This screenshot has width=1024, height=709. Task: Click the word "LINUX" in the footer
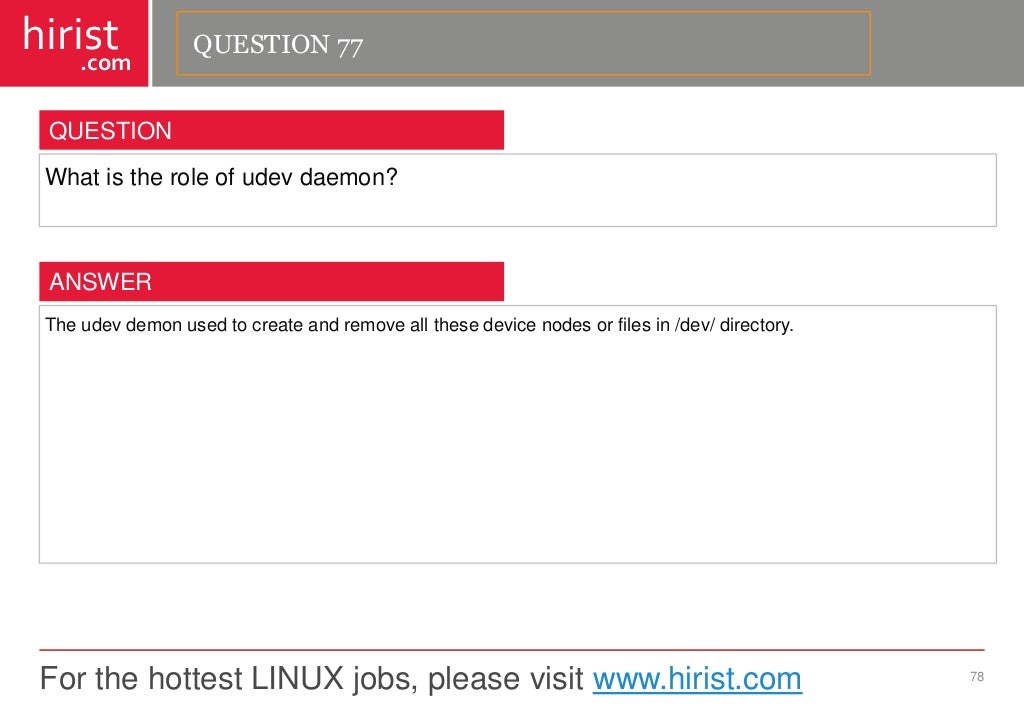pos(297,678)
